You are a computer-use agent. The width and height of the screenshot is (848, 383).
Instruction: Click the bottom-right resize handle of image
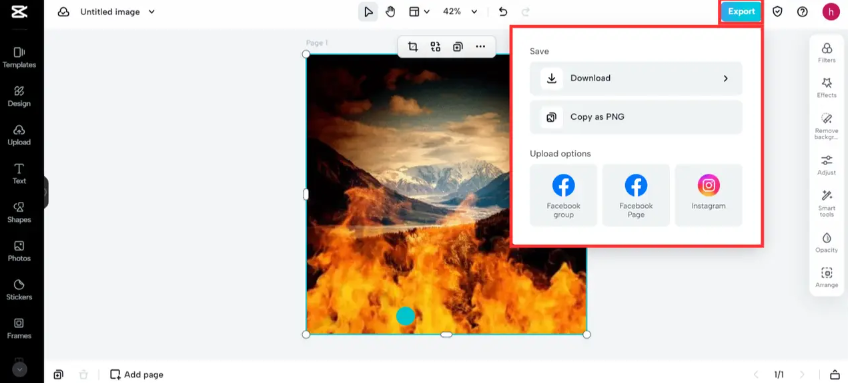pos(587,334)
